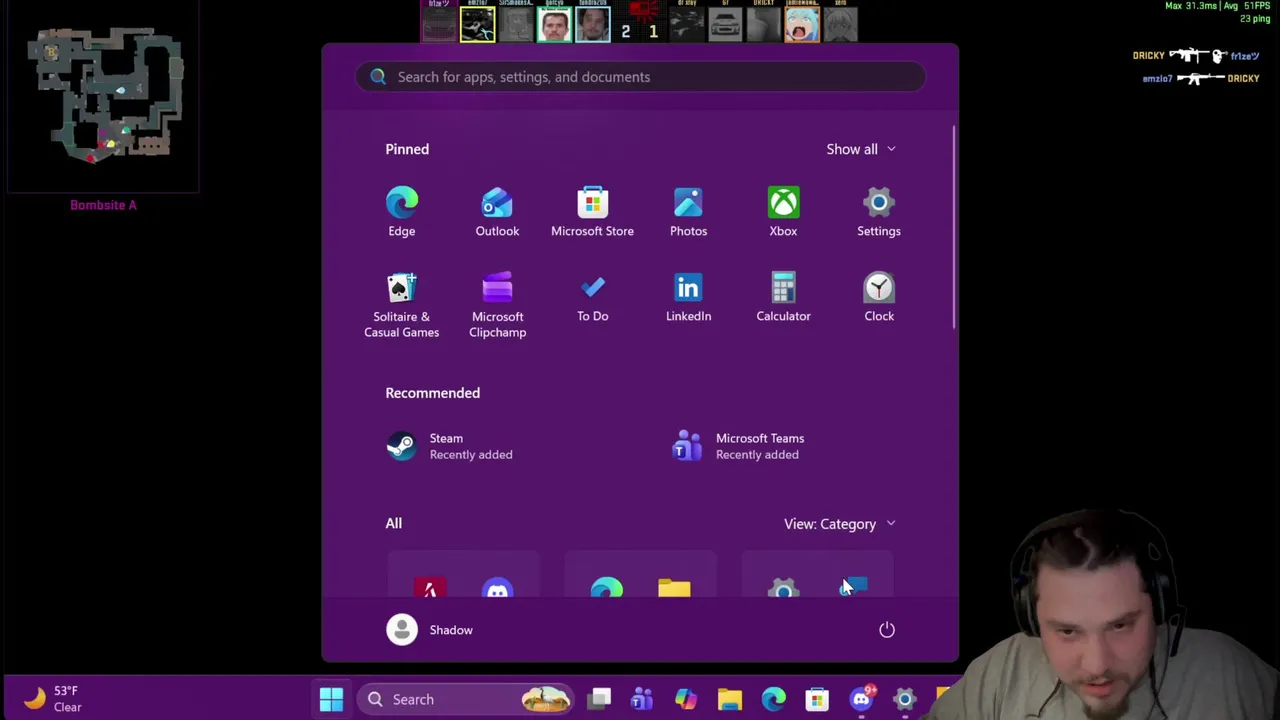This screenshot has width=1280, height=720.
Task: Open Teams from the taskbar
Action: click(642, 699)
